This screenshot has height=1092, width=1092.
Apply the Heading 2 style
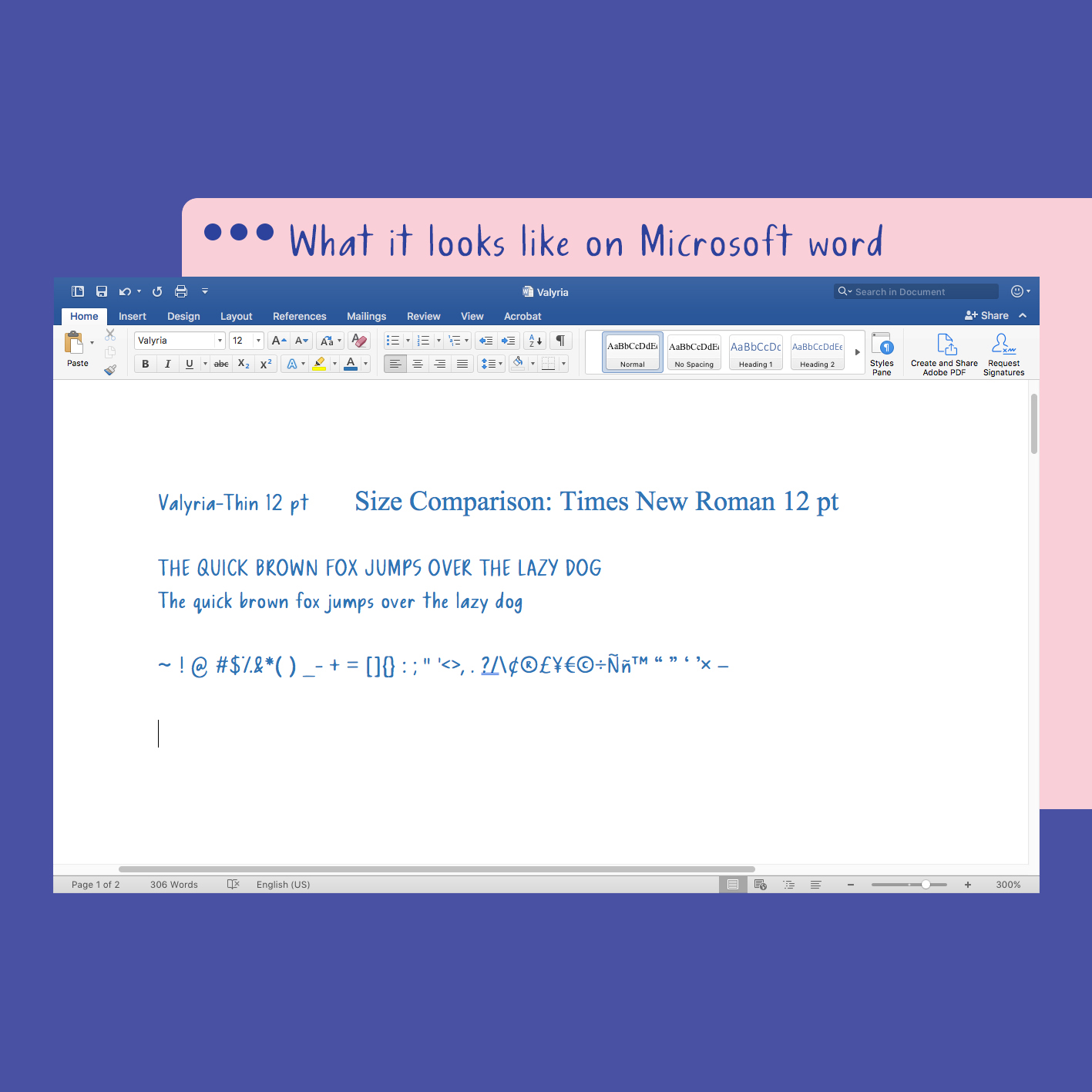click(818, 352)
